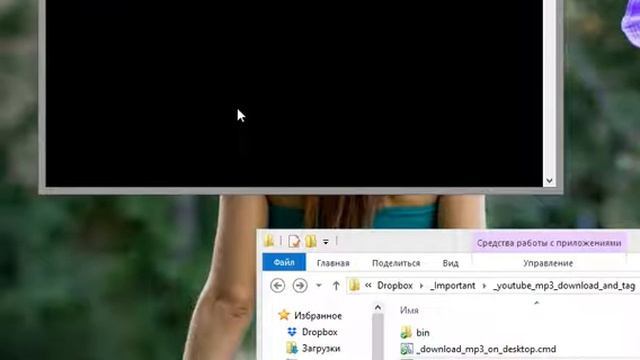
Task: Expand the chevron after the _Important breadcrumb
Action: pos(484,285)
